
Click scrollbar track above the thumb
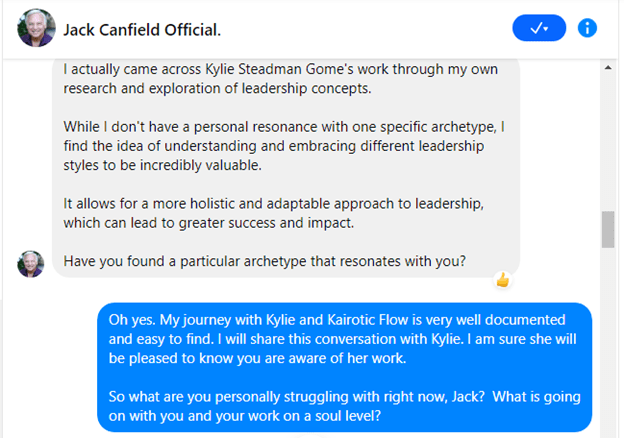[x=608, y=140]
